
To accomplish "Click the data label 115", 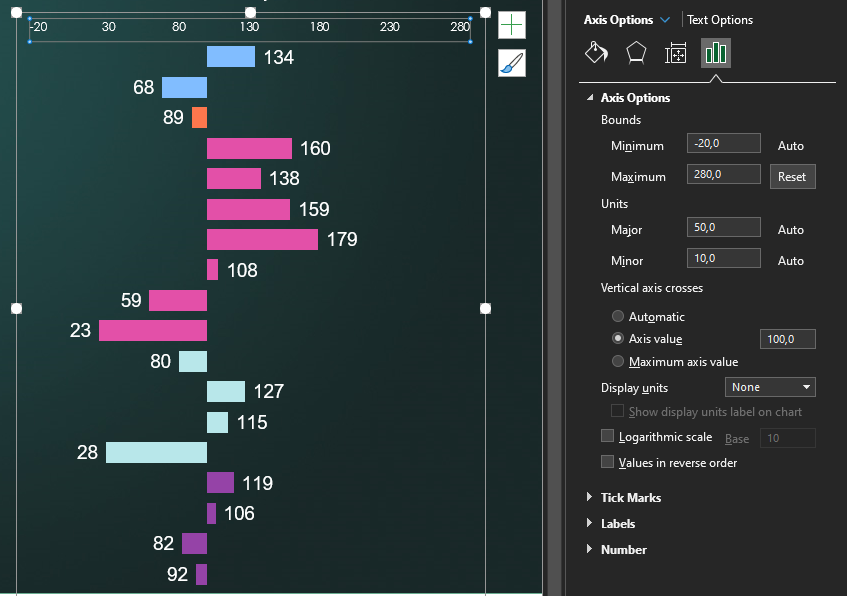I will (252, 422).
